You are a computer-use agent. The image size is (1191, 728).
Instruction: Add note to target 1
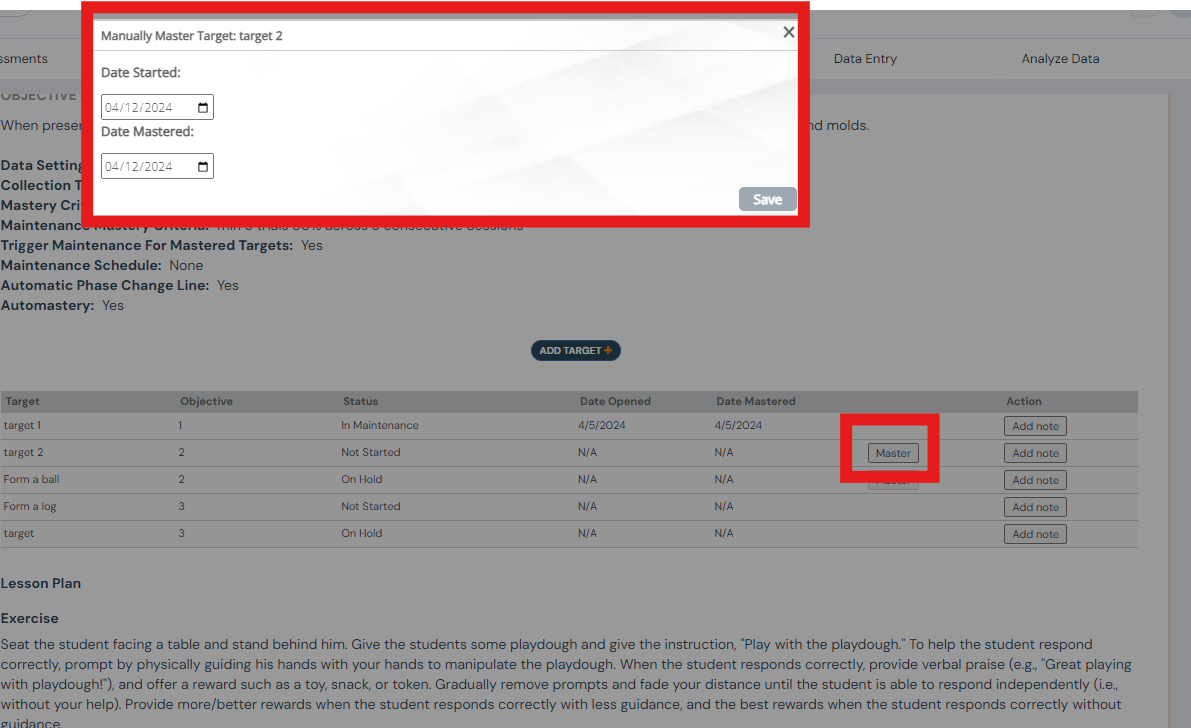click(1035, 426)
